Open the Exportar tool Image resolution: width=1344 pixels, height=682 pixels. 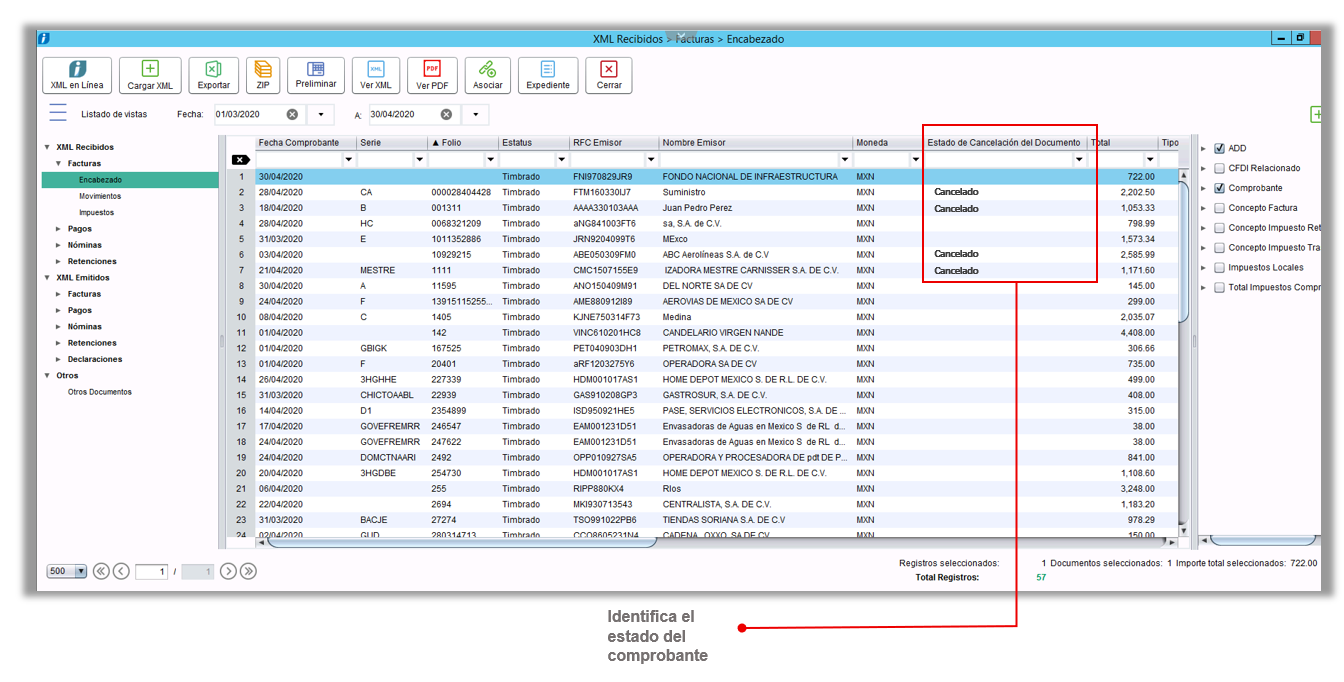pyautogui.click(x=213, y=74)
